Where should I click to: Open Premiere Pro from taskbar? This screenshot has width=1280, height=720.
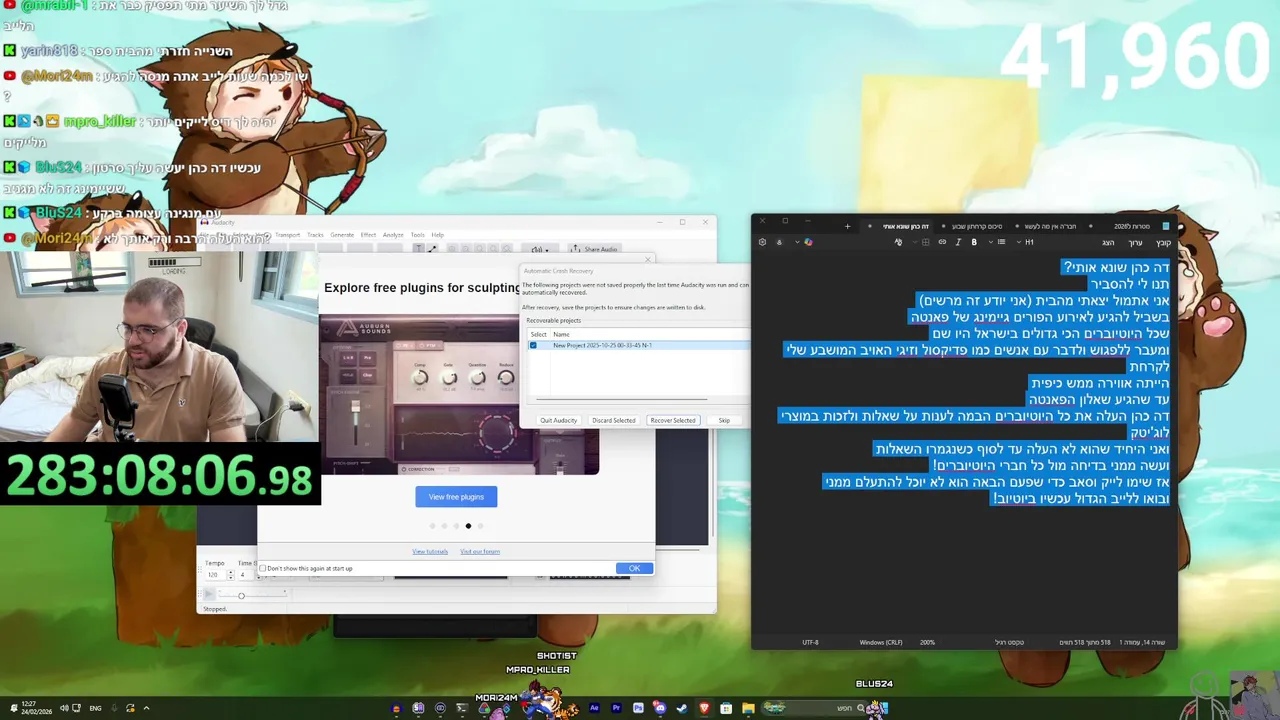point(616,708)
